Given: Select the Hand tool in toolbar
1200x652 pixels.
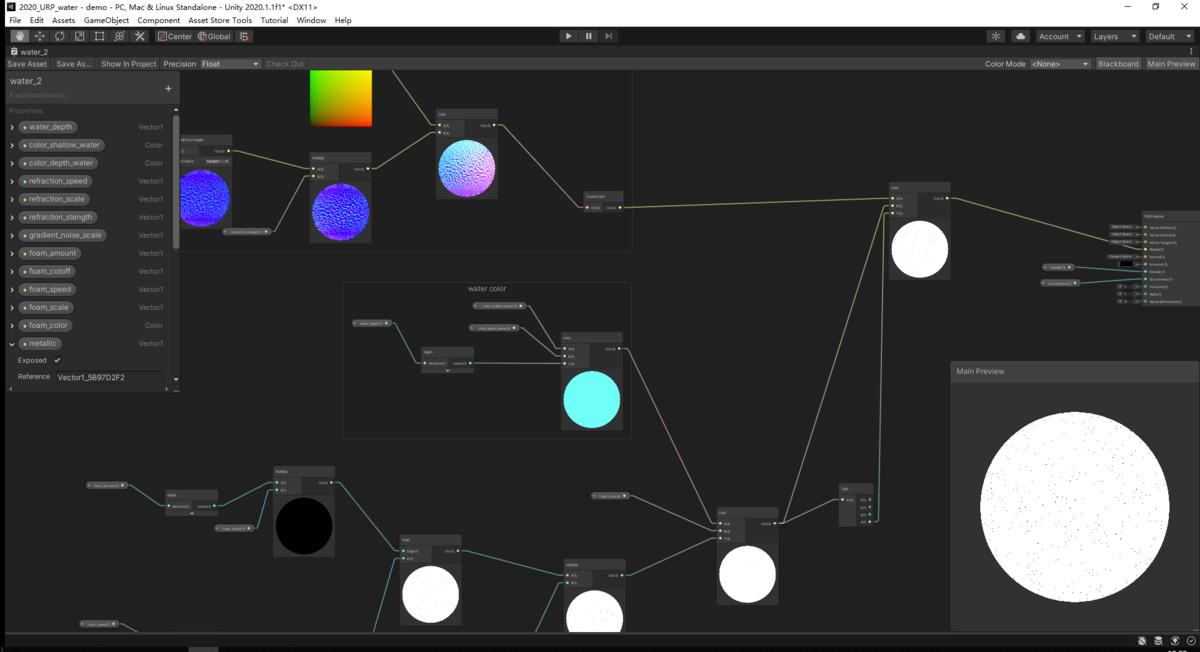Looking at the screenshot, I should point(20,36).
